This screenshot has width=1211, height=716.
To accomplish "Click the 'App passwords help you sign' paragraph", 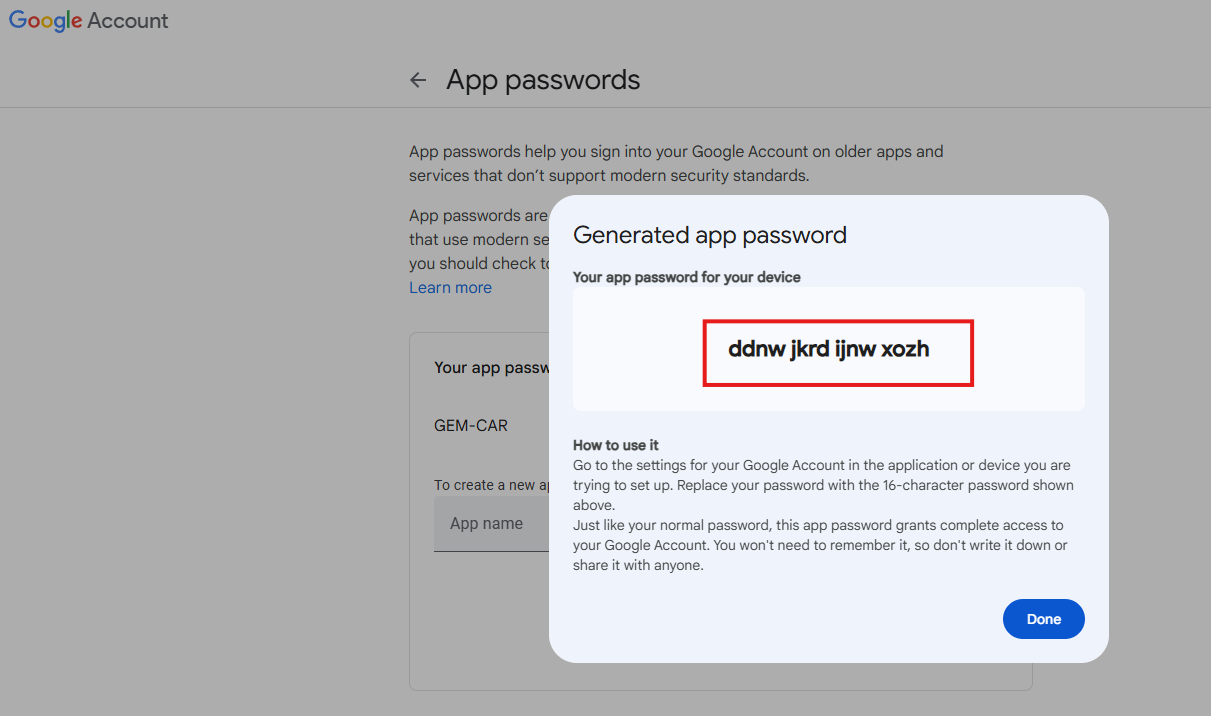I will pyautogui.click(x=676, y=164).
